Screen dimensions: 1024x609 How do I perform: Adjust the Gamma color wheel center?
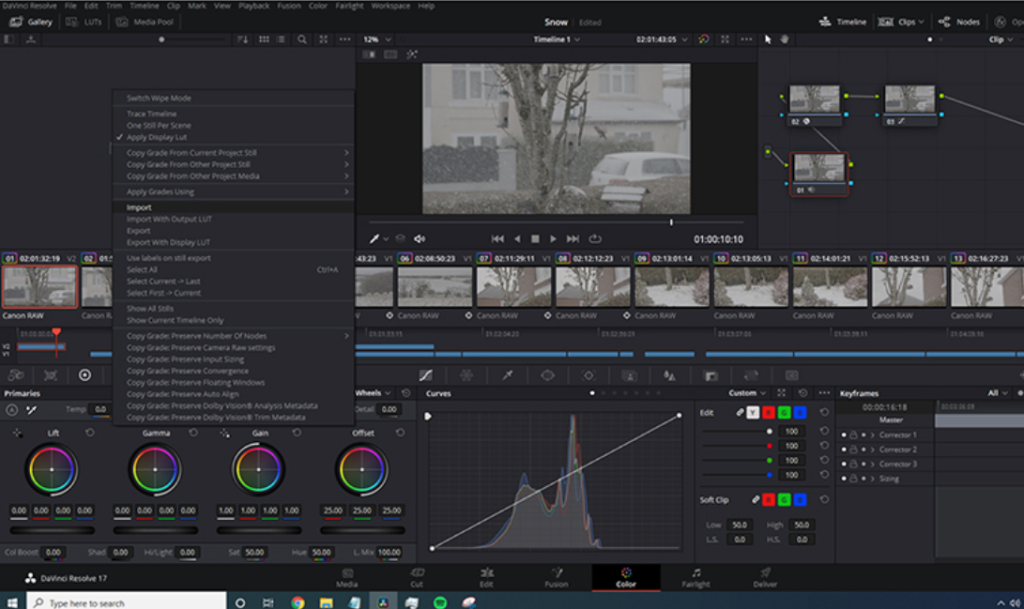[x=155, y=469]
